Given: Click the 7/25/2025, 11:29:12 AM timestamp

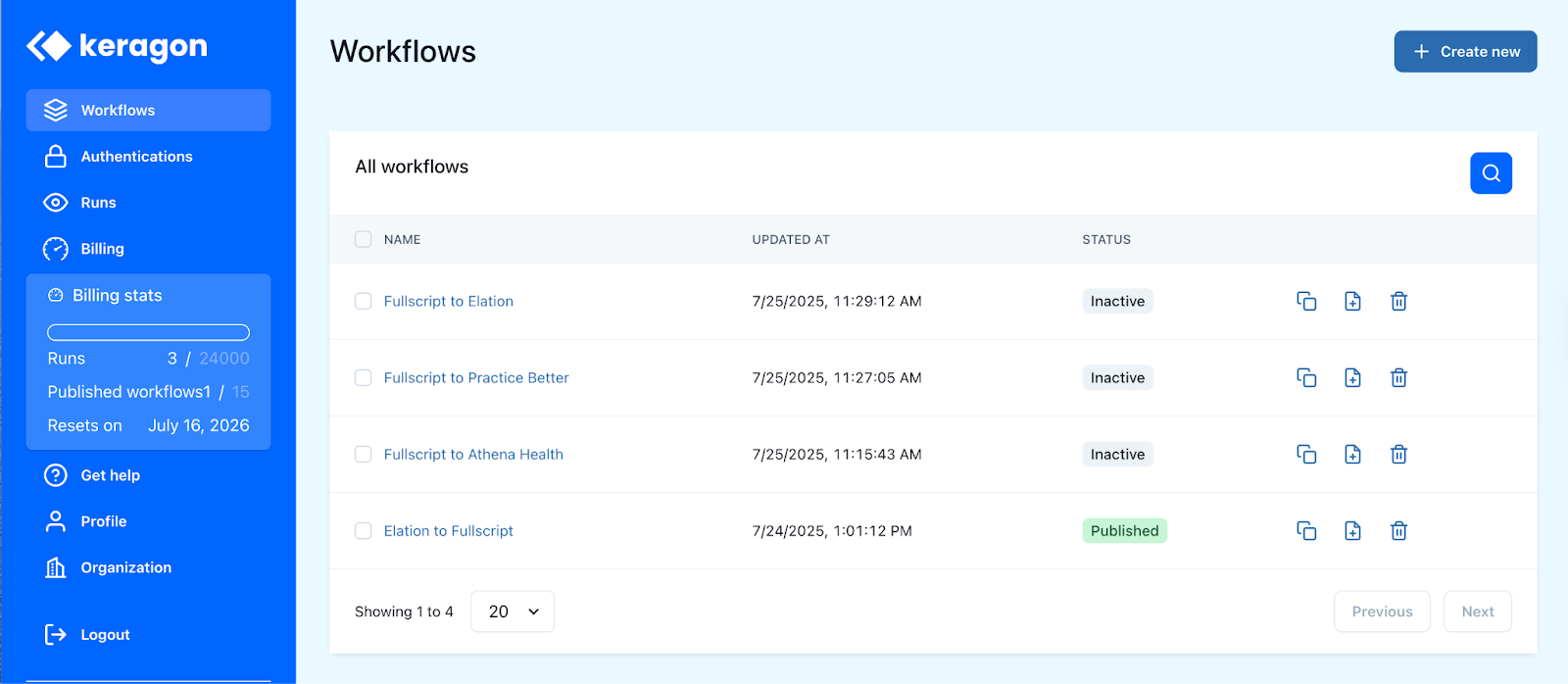Looking at the screenshot, I should [x=837, y=301].
